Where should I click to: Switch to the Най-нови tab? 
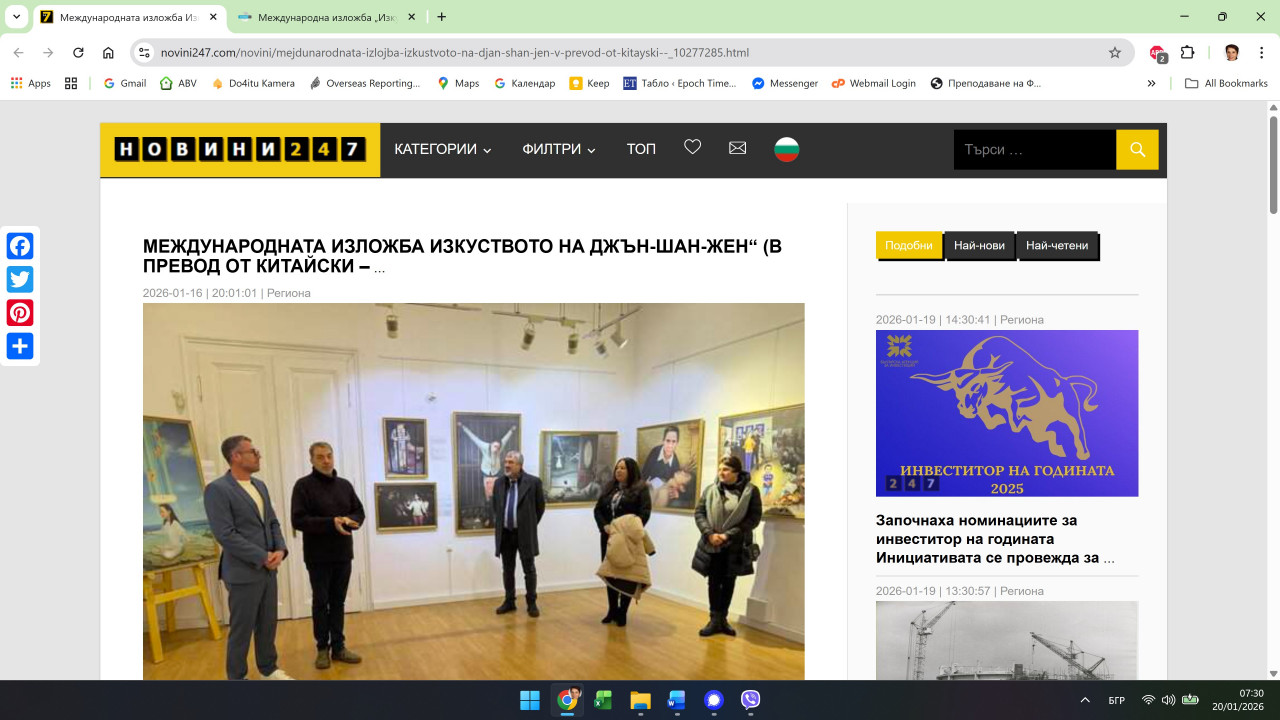(979, 246)
